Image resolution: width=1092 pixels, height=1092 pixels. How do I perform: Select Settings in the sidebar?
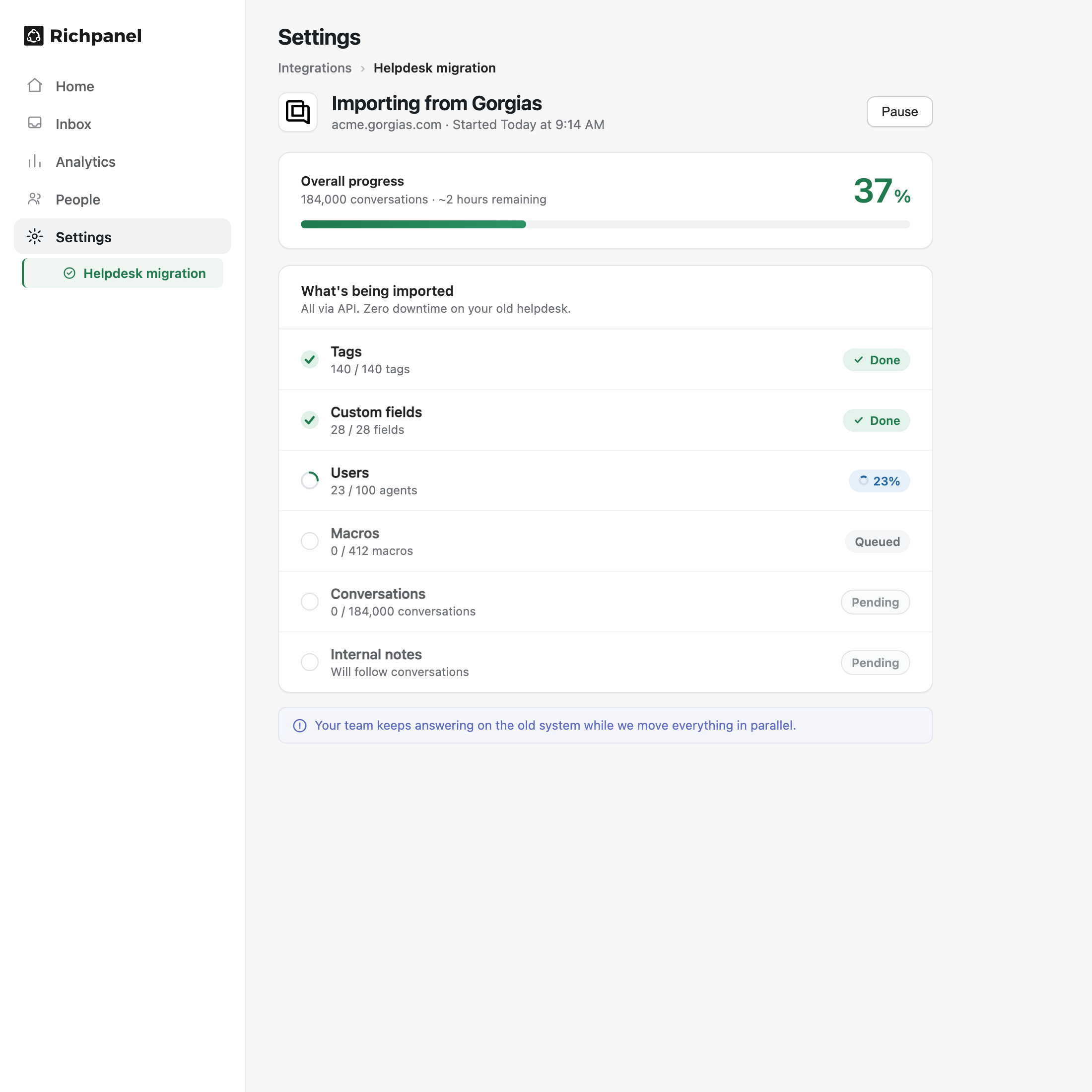pos(123,237)
